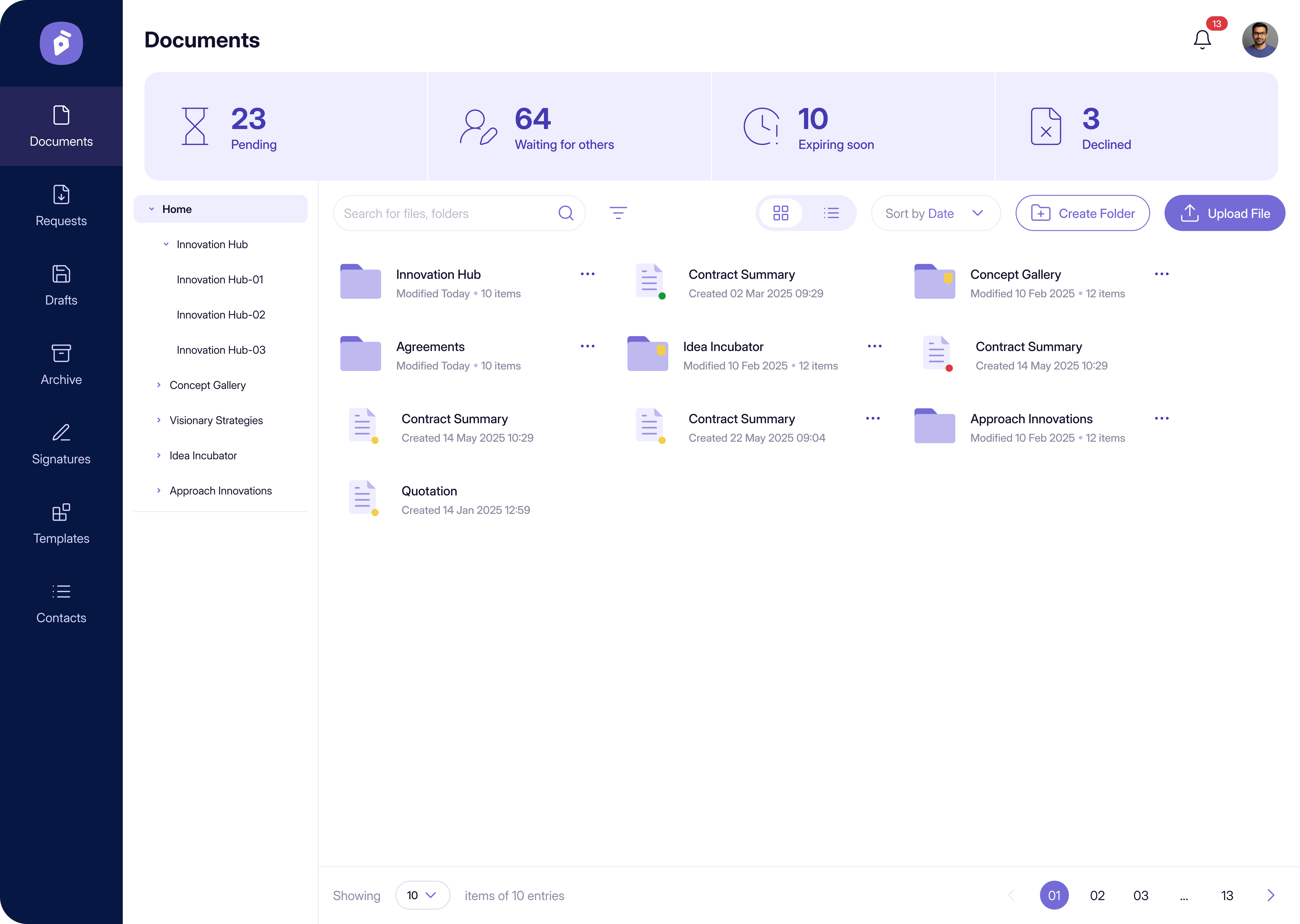Screen dimensions: 1300x924
Task: Click the user profile avatar
Action: click(1260, 40)
